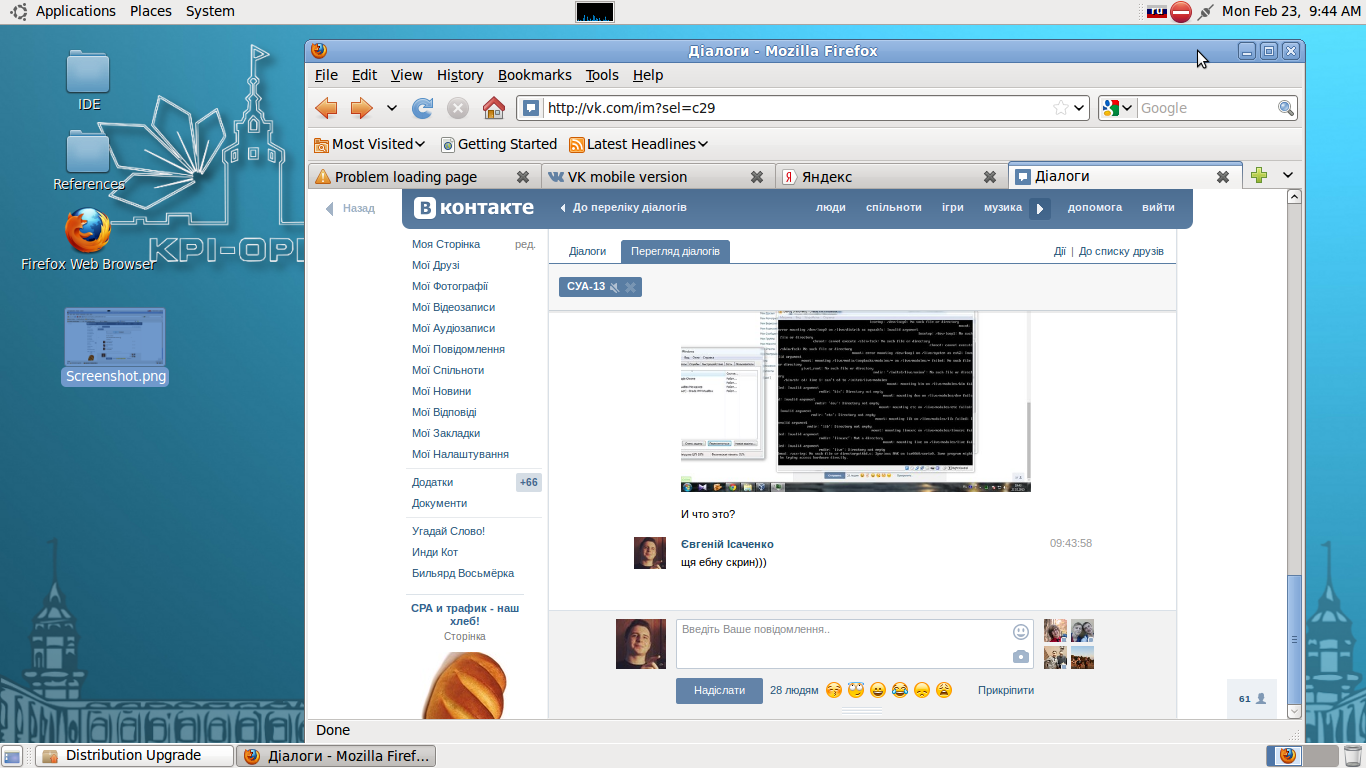Bookmark this page with the star

[x=1061, y=108]
